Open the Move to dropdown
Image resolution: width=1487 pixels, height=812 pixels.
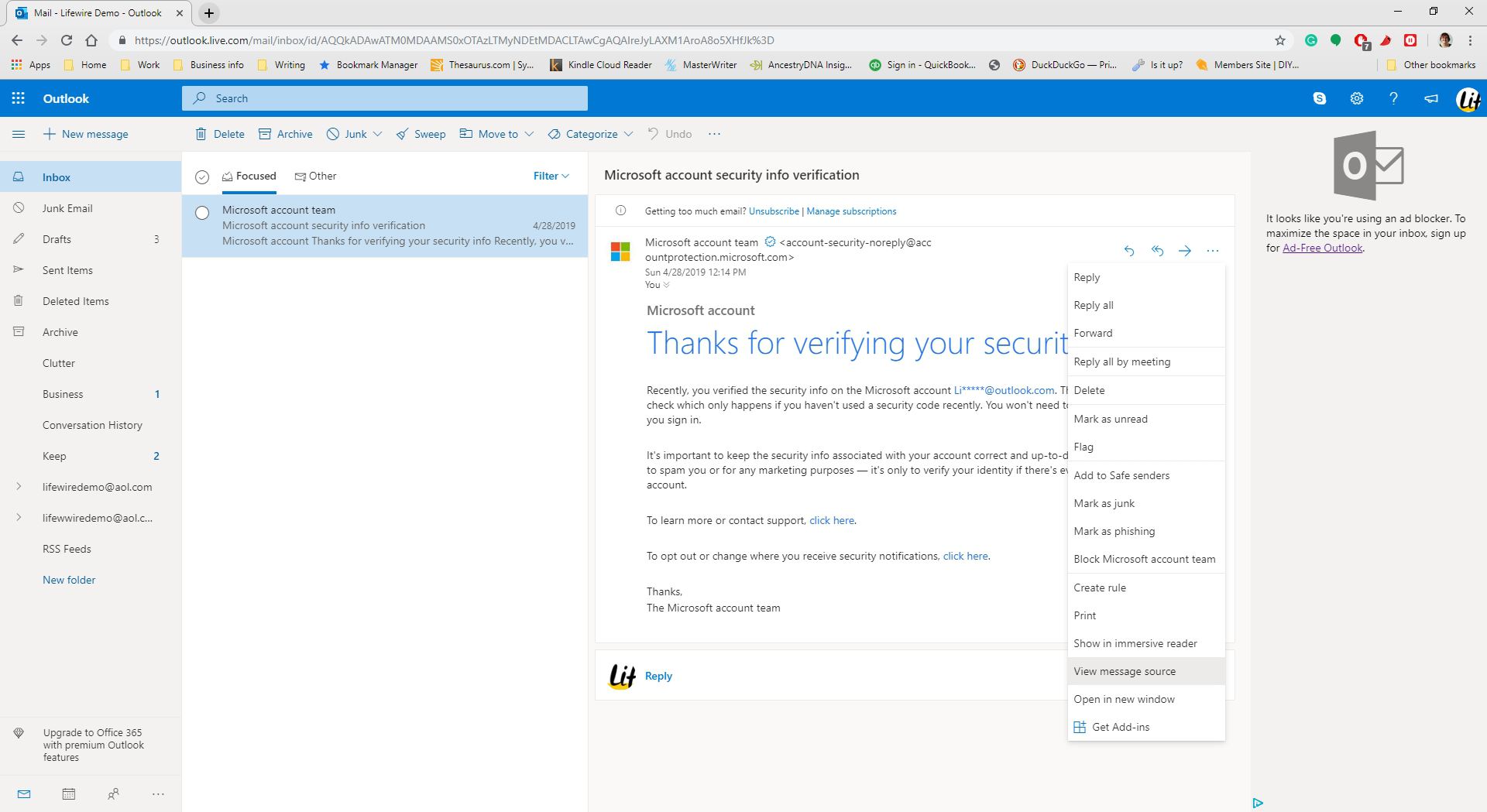tap(496, 134)
